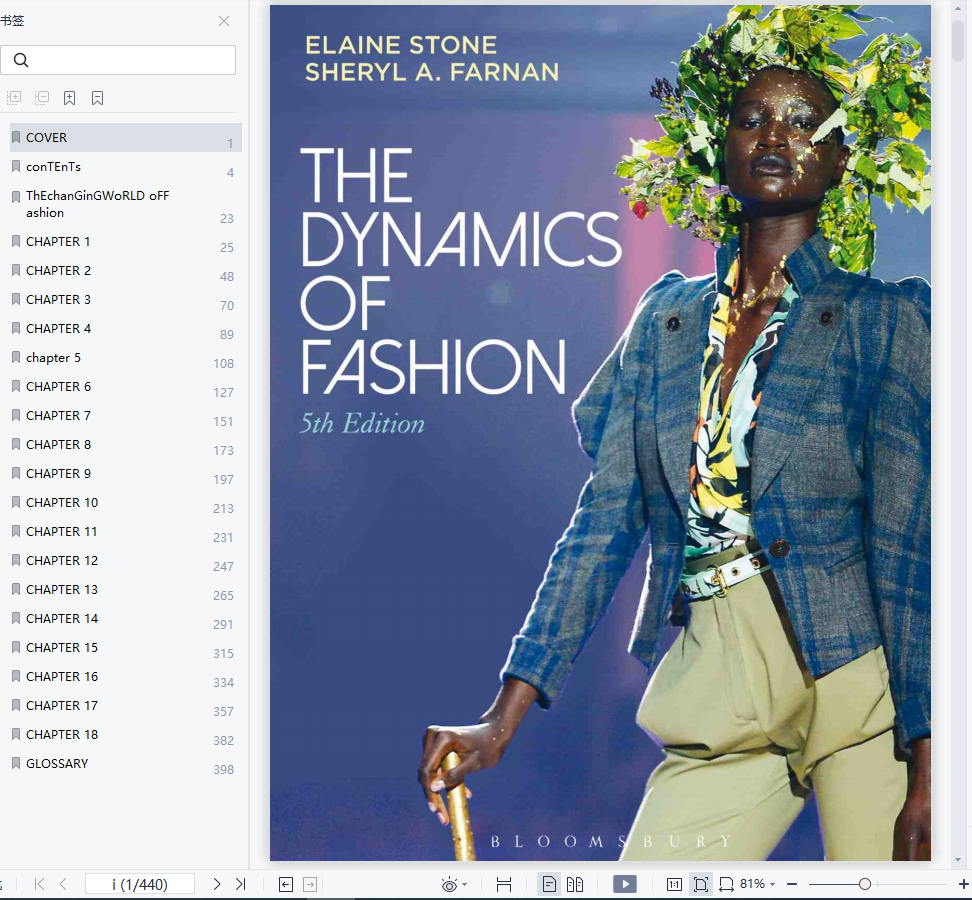Jump to CHAPTER 13 bookmark
The width and height of the screenshot is (972, 900).
click(126, 589)
